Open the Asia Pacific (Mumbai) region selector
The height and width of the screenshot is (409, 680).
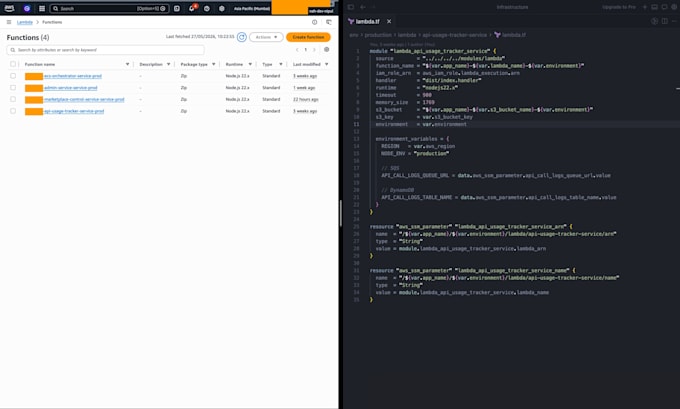tap(252, 8)
